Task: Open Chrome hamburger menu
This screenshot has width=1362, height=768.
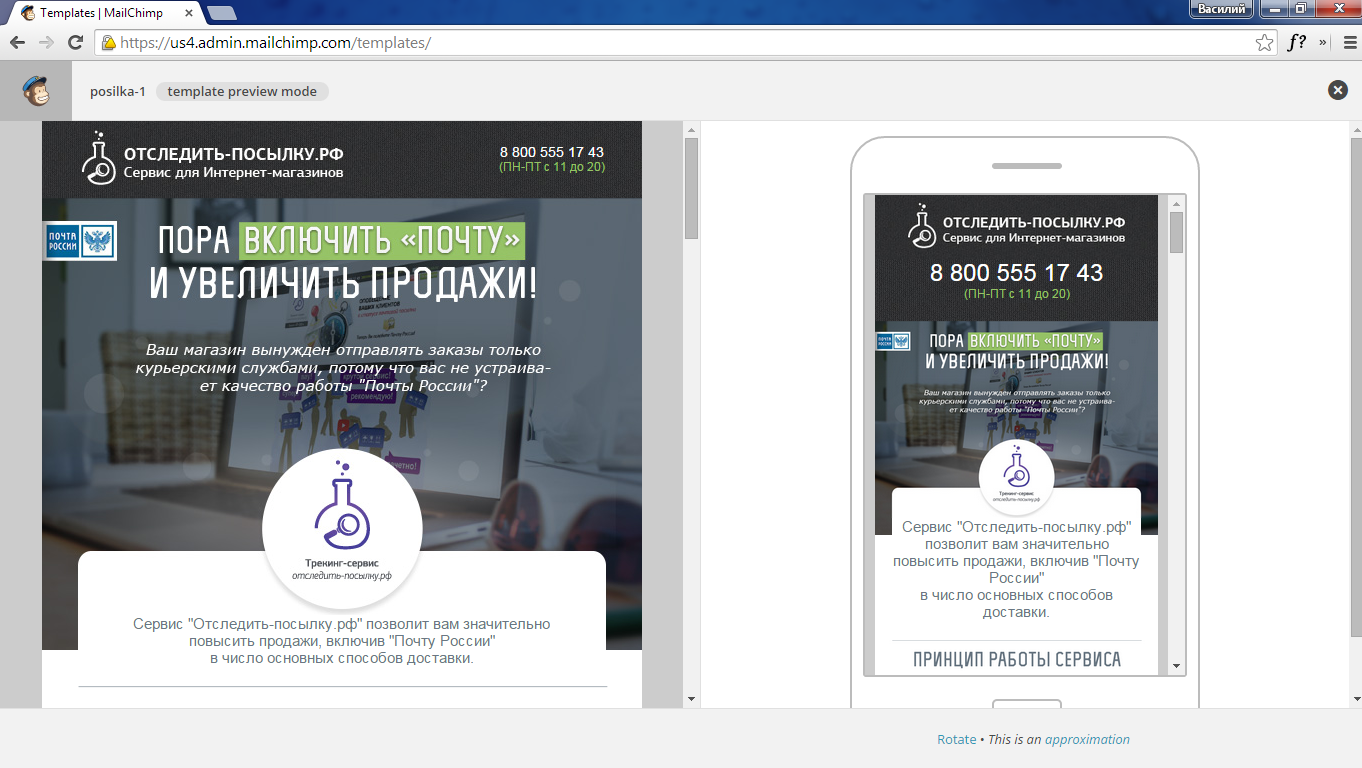Action: tap(1349, 42)
